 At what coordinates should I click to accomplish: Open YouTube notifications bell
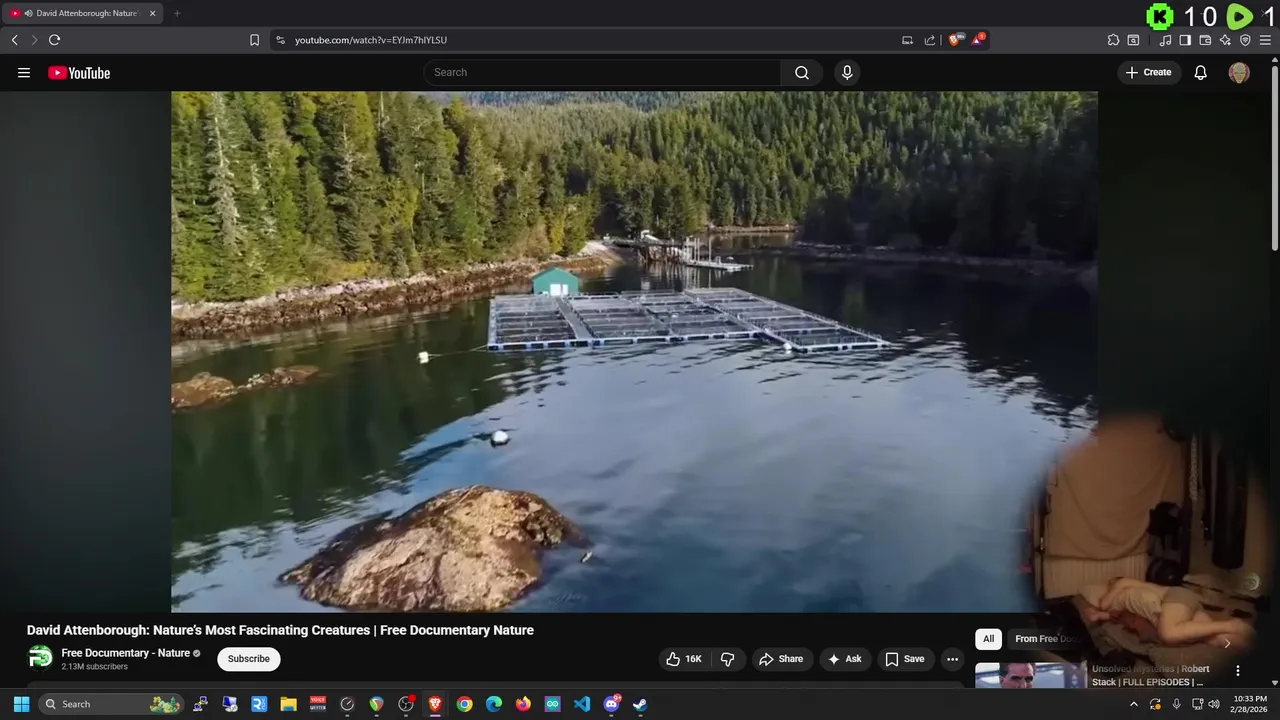pos(1201,72)
